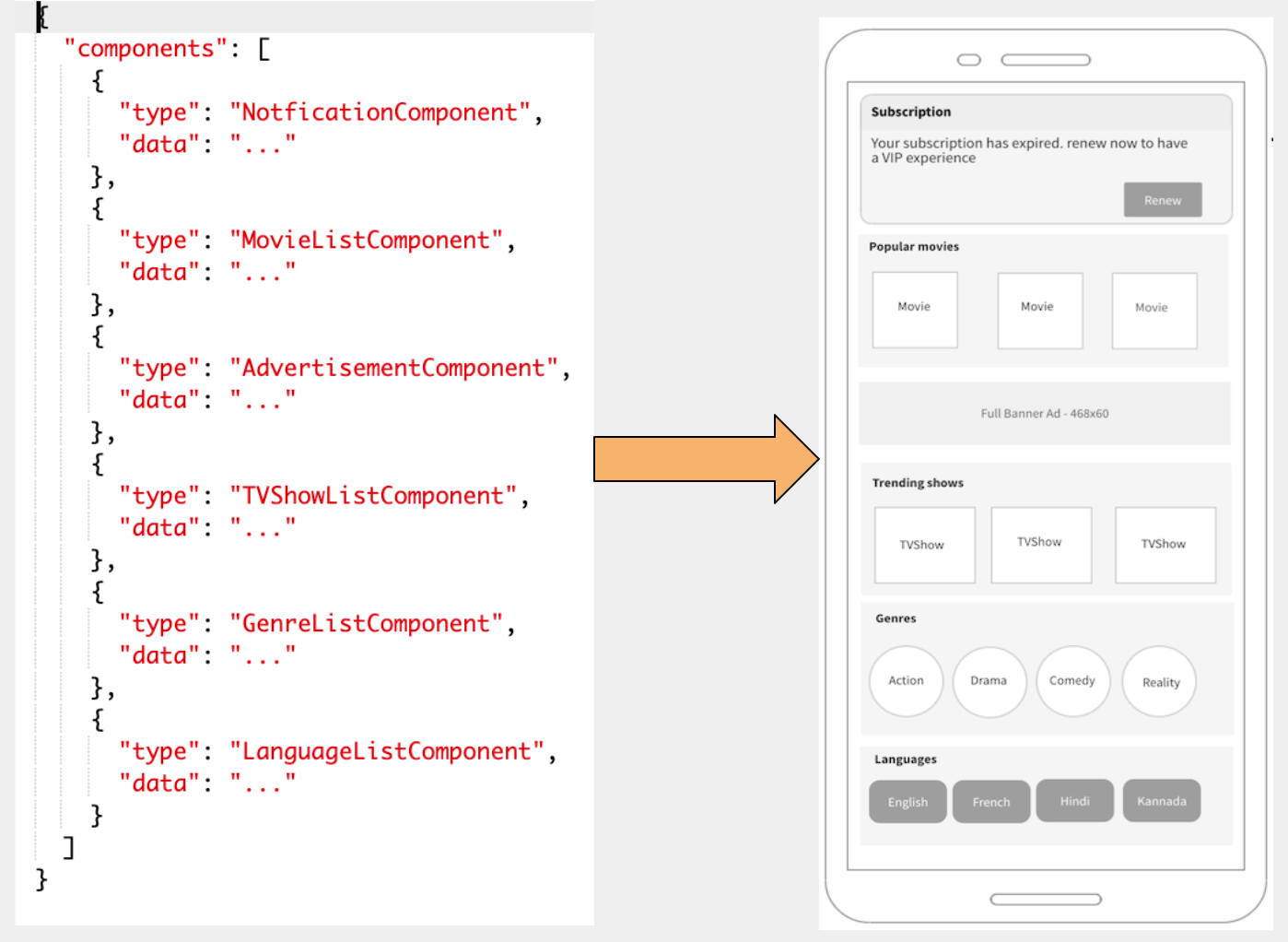The image size is (1288, 942).
Task: Click the "AdvertisementComponent" value in JSON
Action: [394, 369]
